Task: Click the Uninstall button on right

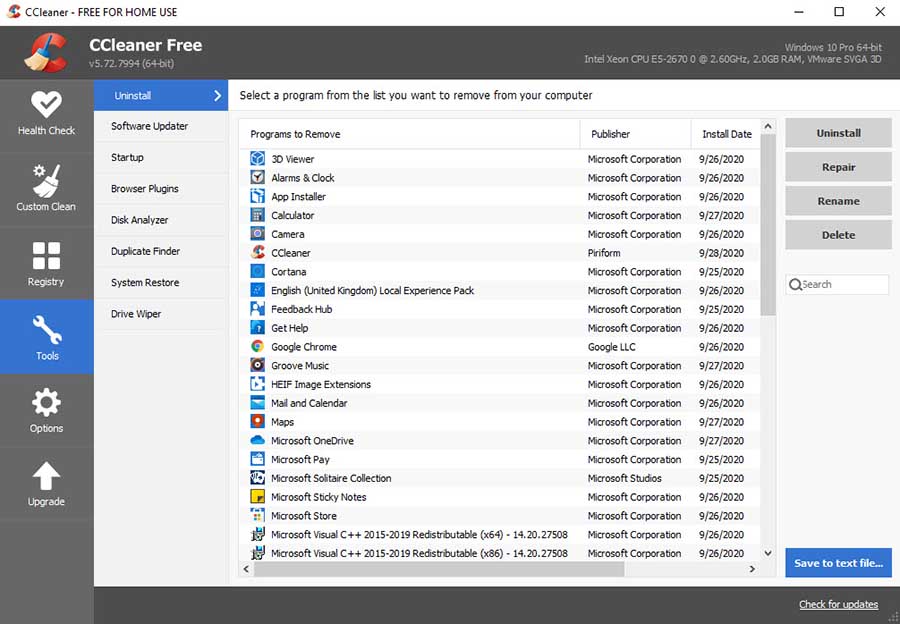Action: (x=838, y=133)
